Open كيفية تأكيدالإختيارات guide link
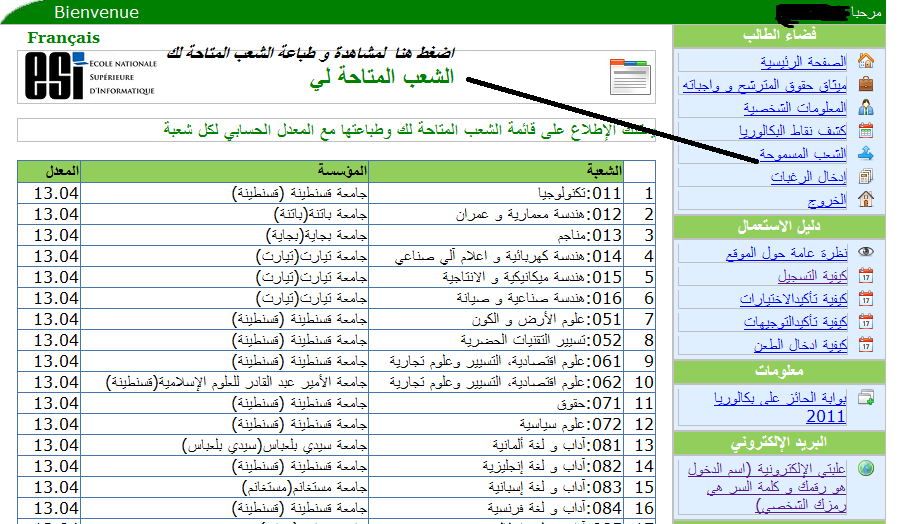This screenshot has height=524, width=906. click(x=793, y=299)
